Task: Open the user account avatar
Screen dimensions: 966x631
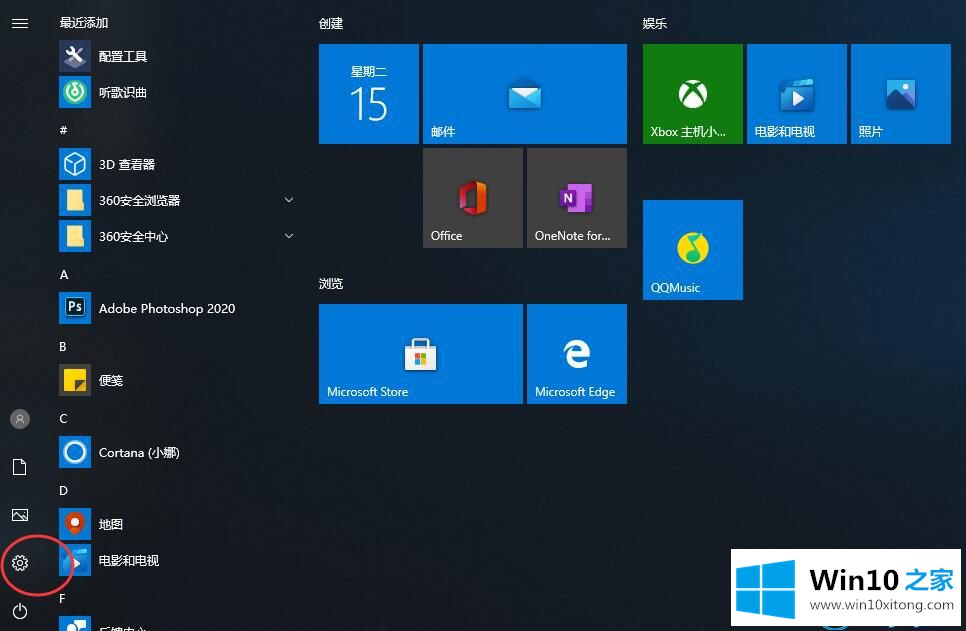Action: point(20,419)
